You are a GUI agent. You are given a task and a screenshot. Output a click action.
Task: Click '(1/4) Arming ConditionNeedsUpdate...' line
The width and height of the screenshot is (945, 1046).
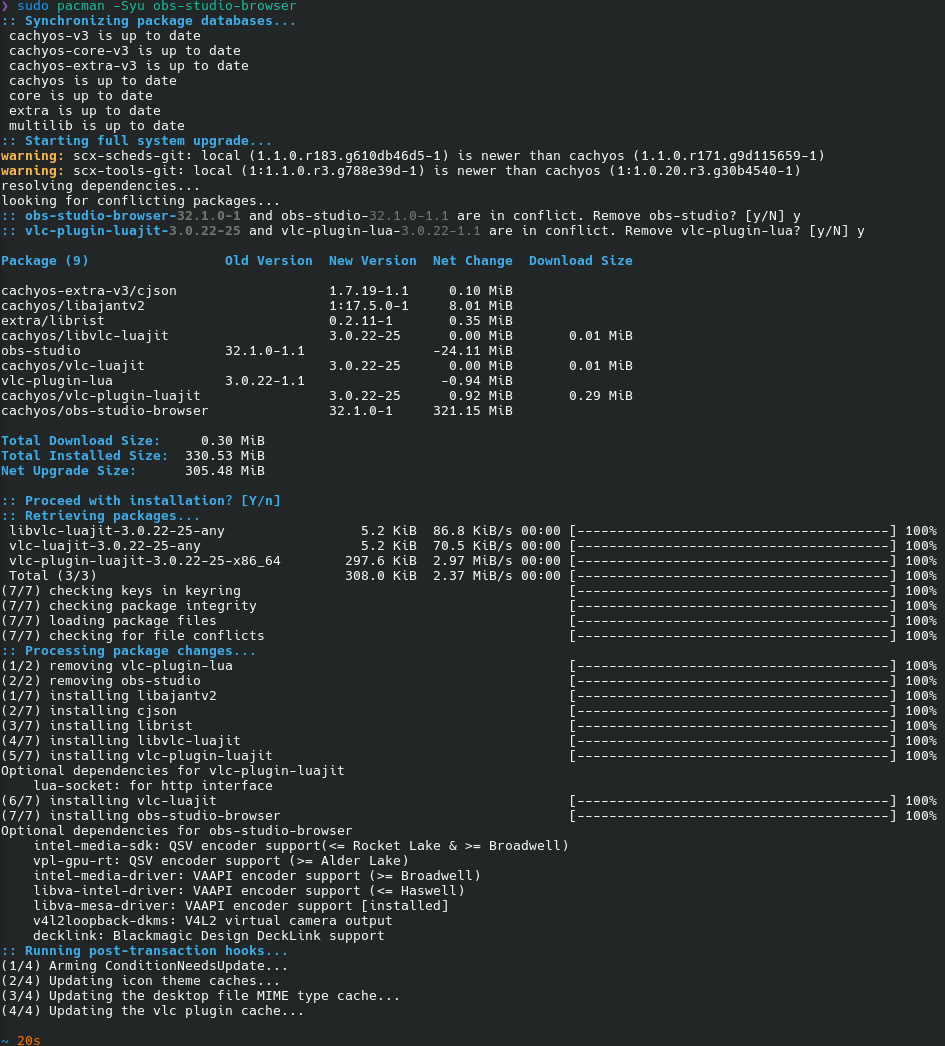(145, 966)
